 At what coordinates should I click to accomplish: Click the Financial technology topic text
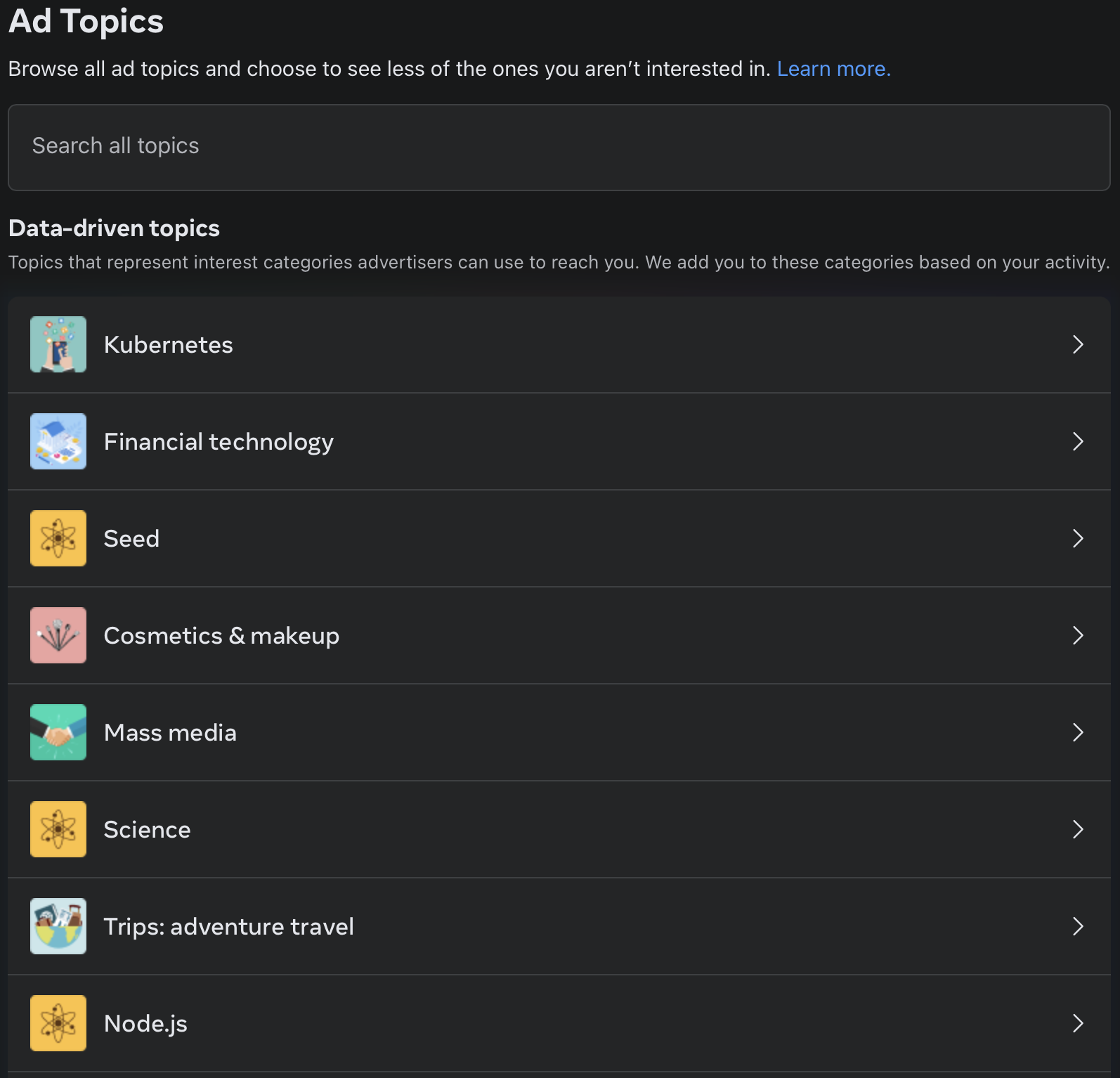(219, 442)
